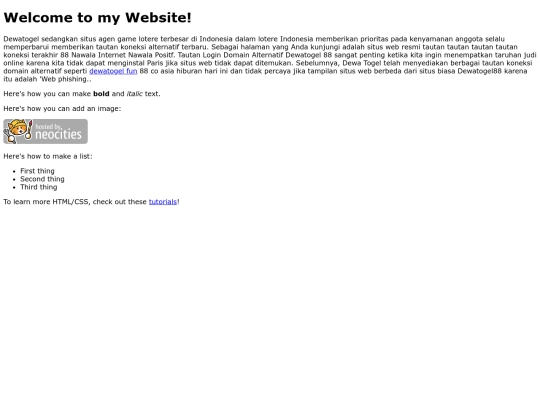Select the First thing list item

point(37,171)
